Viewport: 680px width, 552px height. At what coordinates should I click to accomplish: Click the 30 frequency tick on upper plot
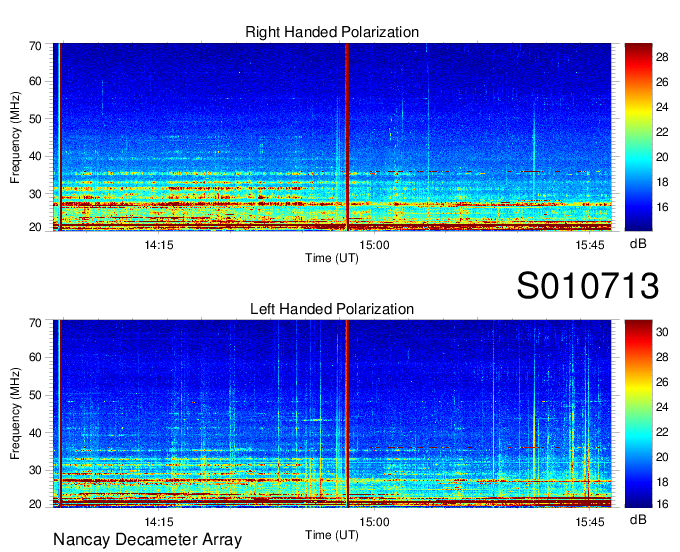(x=35, y=194)
